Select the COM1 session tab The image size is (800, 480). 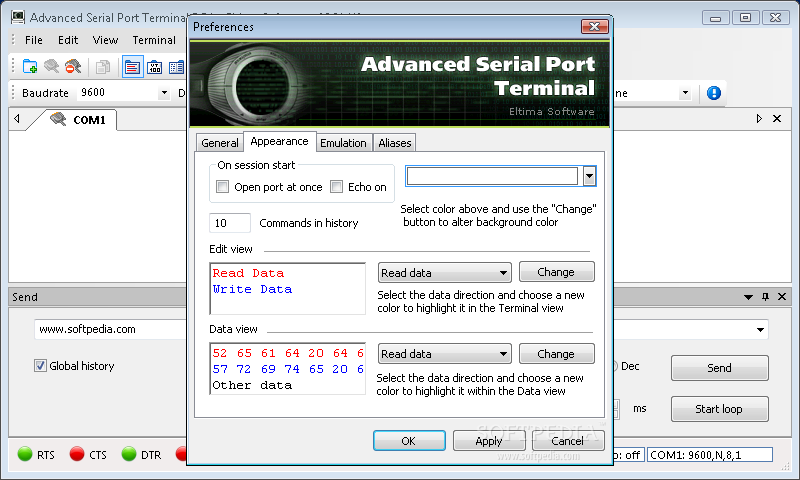click(x=79, y=120)
